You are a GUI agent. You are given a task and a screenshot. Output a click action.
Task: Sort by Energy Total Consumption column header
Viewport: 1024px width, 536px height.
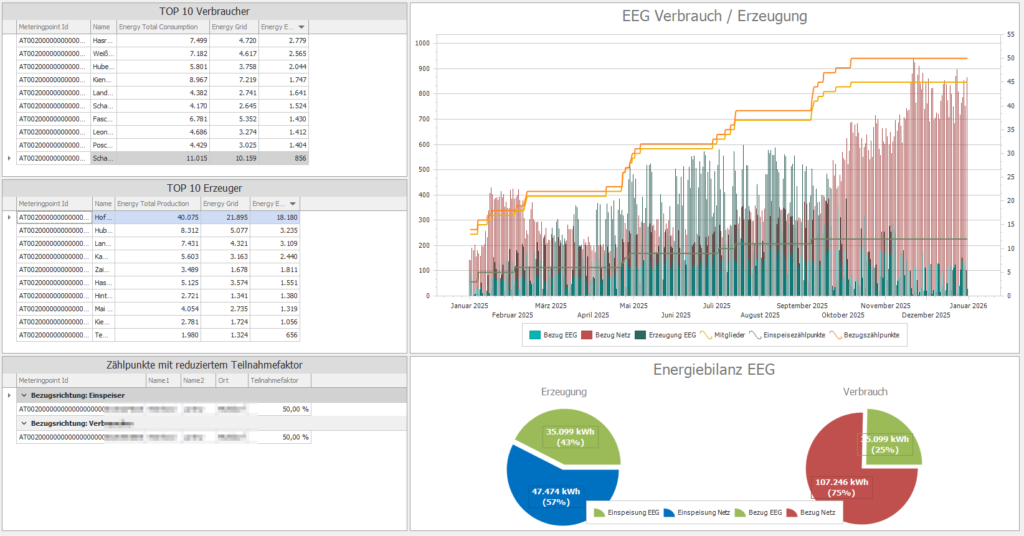161,27
